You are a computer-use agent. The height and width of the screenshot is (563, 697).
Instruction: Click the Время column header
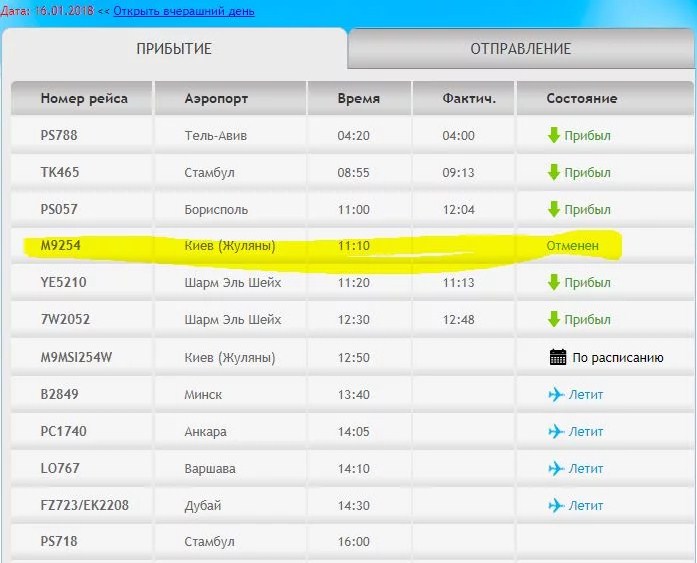point(358,98)
